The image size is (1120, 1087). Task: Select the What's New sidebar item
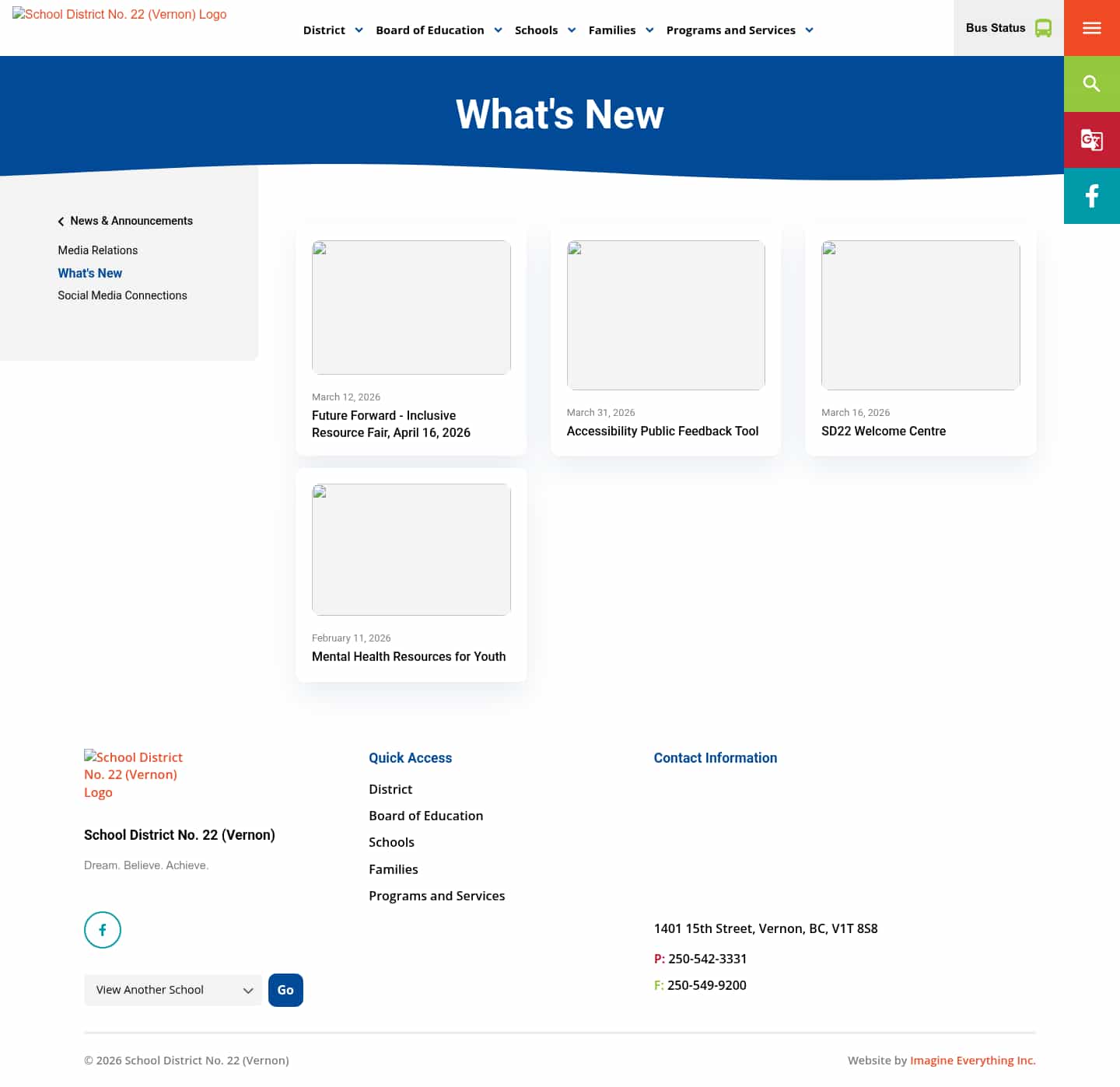click(x=89, y=273)
